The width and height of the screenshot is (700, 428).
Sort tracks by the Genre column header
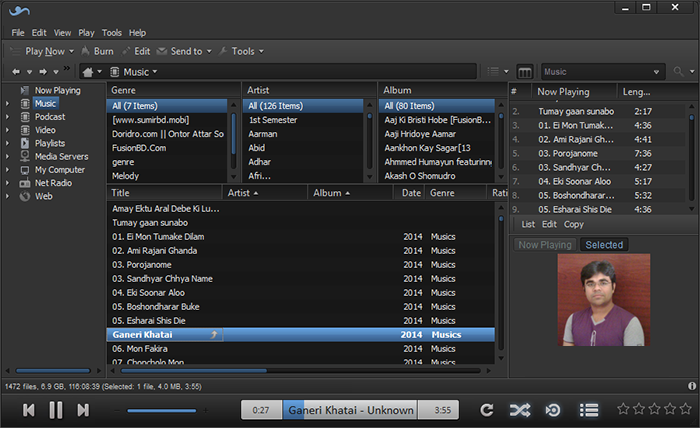[x=455, y=193]
